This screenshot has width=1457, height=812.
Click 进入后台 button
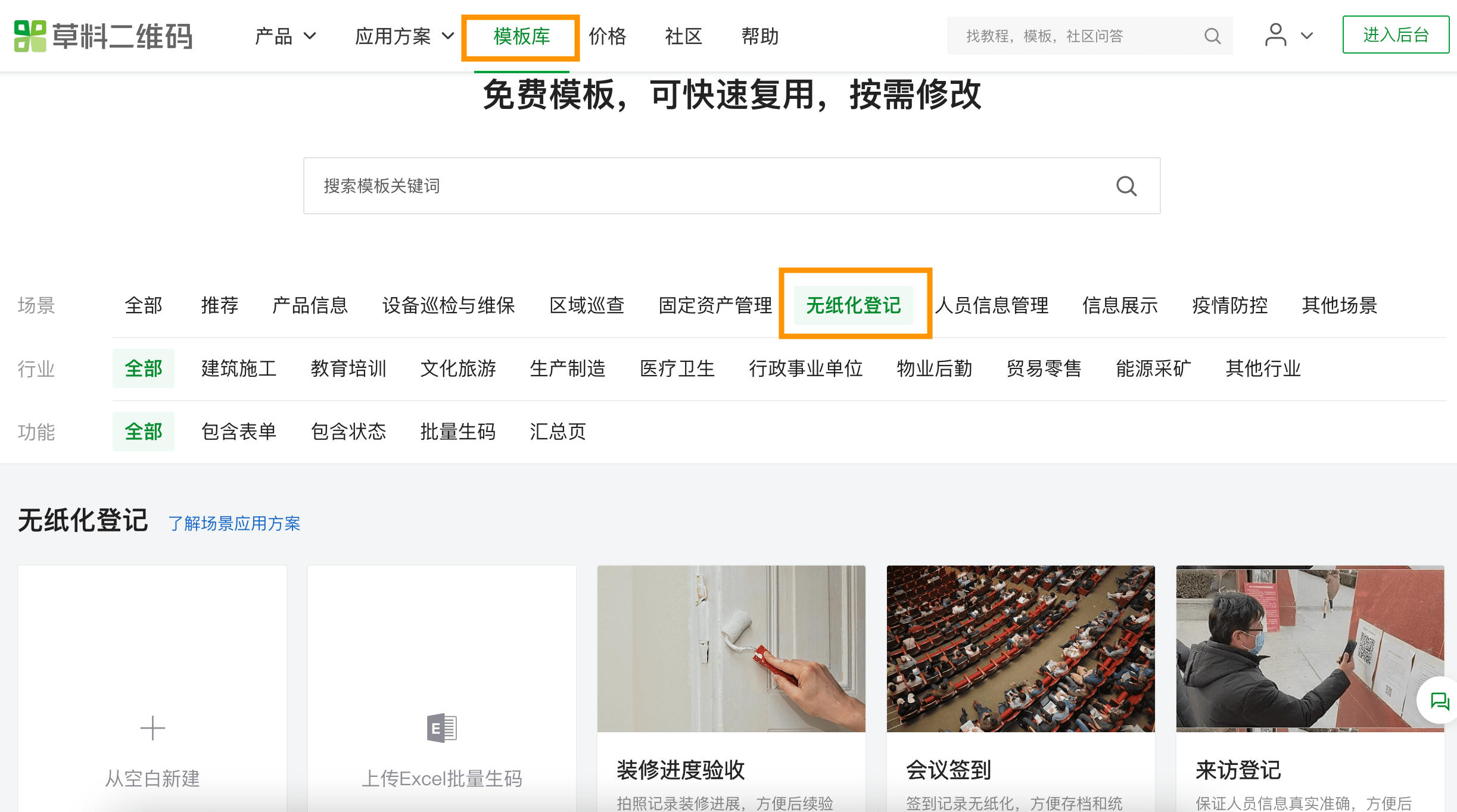coord(1393,36)
